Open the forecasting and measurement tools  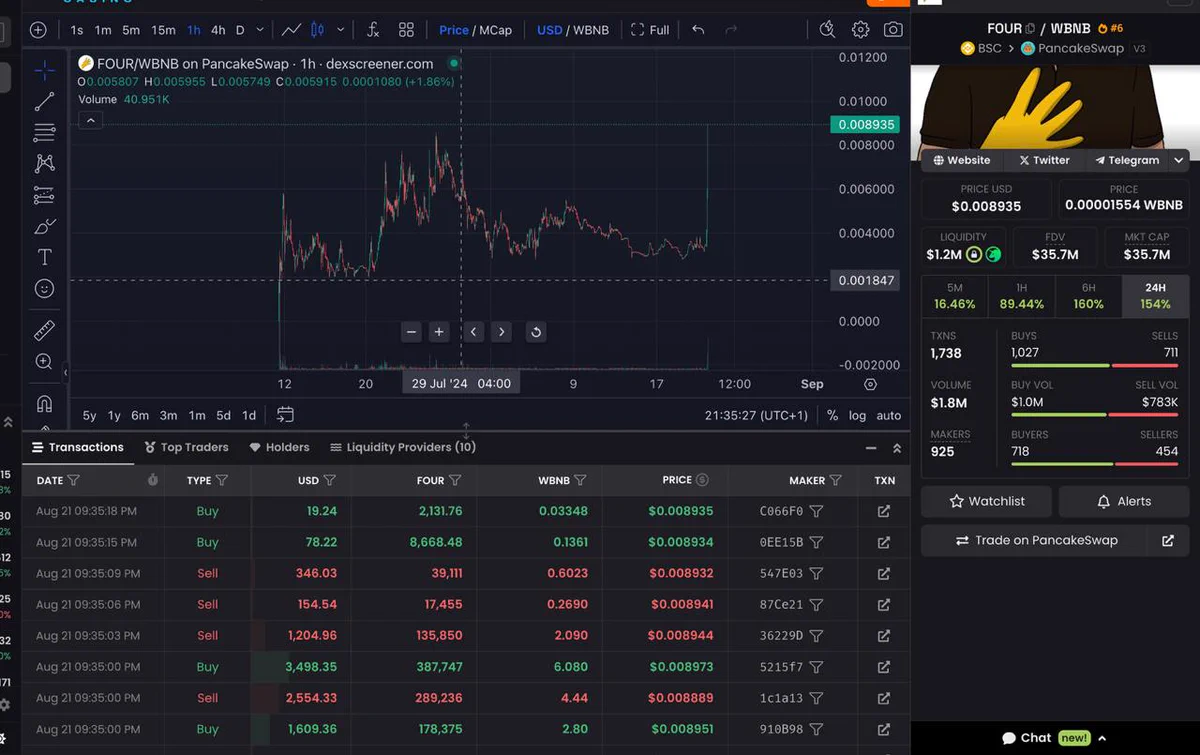[x=44, y=195]
